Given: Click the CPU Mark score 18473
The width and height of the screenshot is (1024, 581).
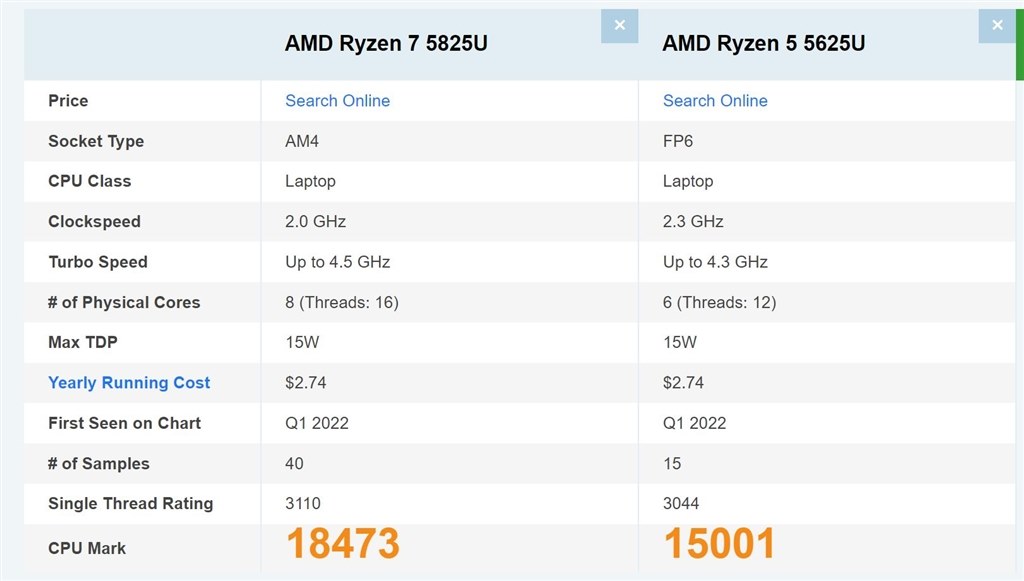Looking at the screenshot, I should [344, 544].
